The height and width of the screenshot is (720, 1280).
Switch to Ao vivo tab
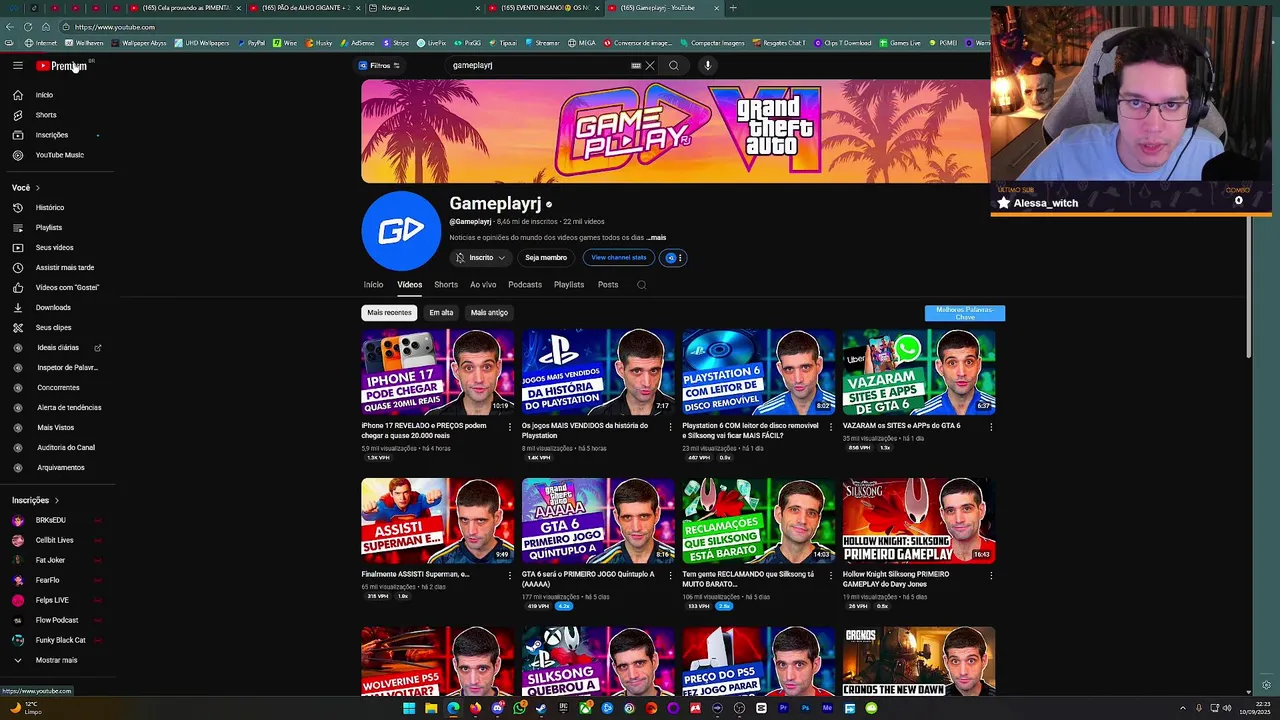click(x=483, y=285)
